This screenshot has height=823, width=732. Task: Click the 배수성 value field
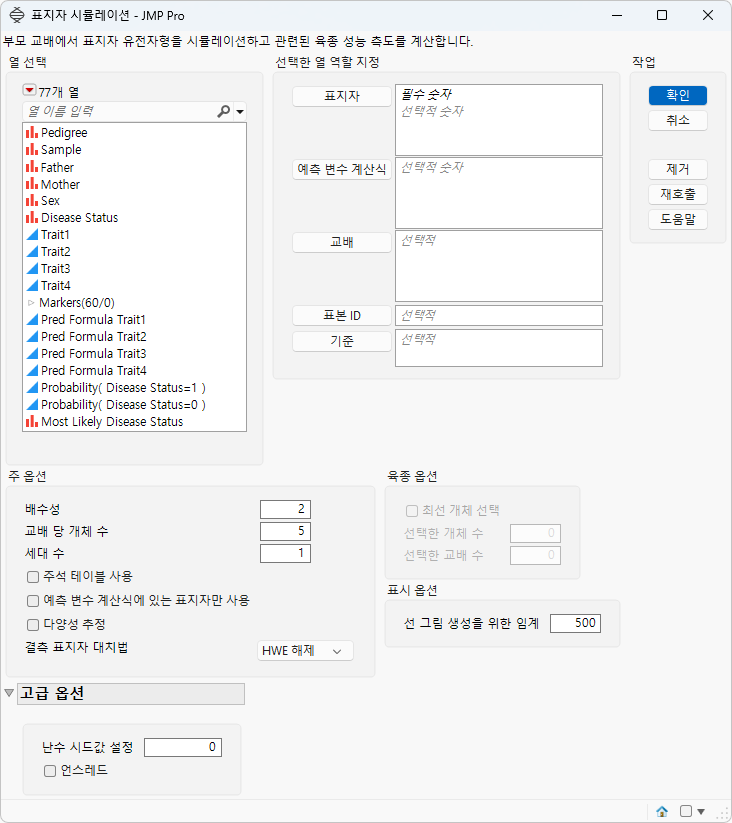coord(285,509)
